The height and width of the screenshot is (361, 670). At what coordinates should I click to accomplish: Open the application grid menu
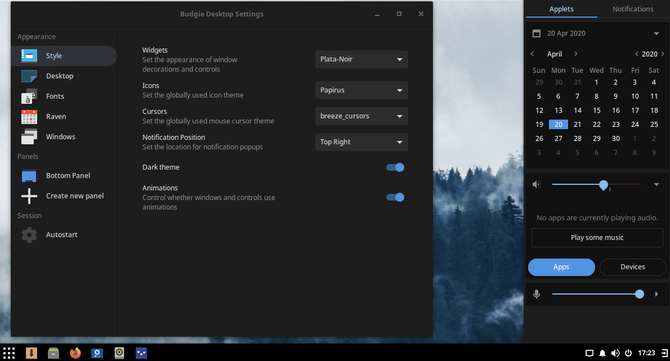point(9,353)
